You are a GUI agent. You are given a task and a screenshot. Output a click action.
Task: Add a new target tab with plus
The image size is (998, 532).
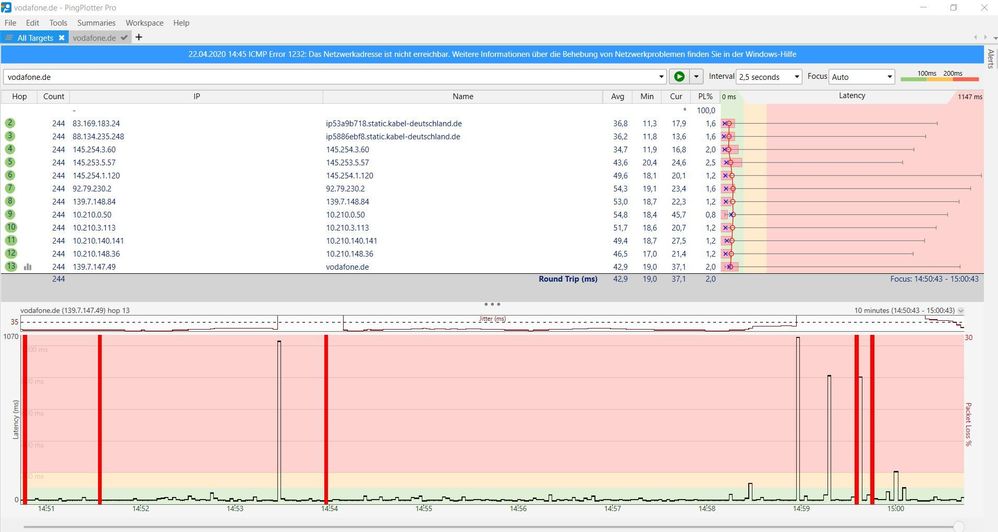[x=139, y=37]
